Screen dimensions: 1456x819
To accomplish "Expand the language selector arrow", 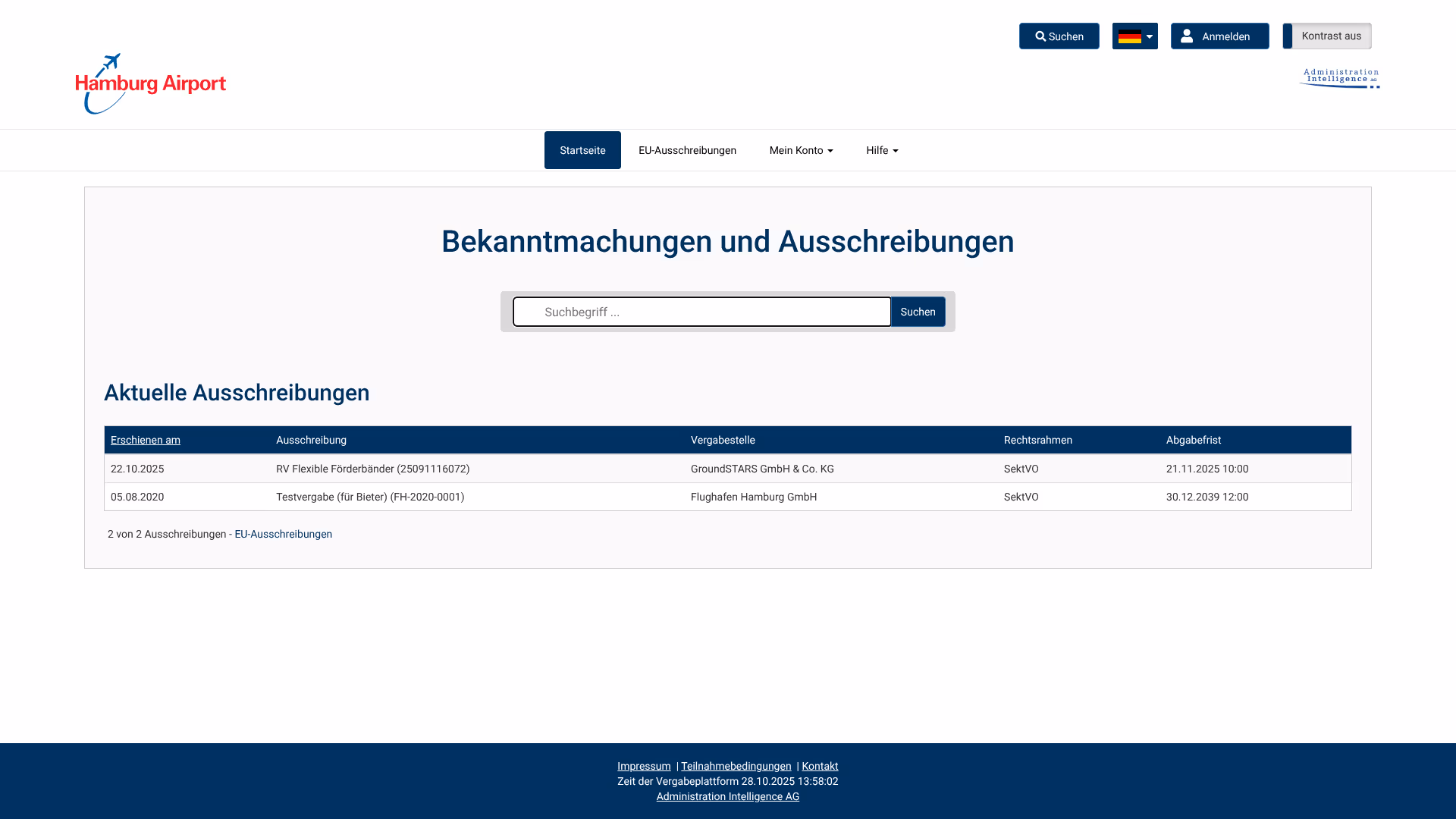I will pyautogui.click(x=1150, y=36).
